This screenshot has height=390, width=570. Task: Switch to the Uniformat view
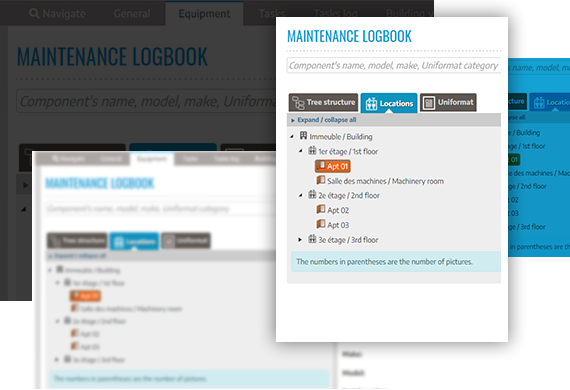pyautogui.click(x=448, y=102)
